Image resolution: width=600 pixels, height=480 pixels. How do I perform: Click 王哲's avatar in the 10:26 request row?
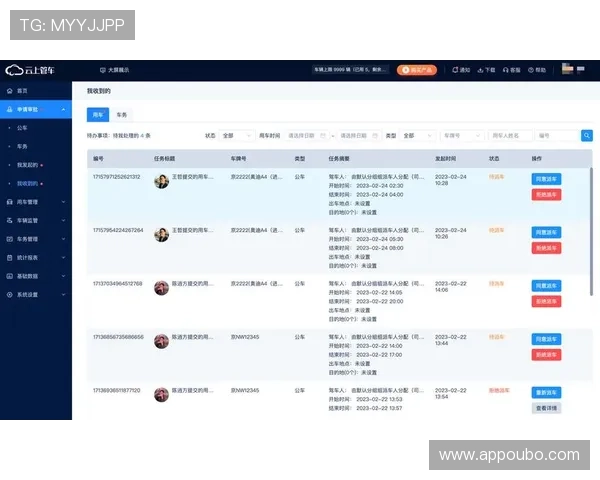point(161,234)
